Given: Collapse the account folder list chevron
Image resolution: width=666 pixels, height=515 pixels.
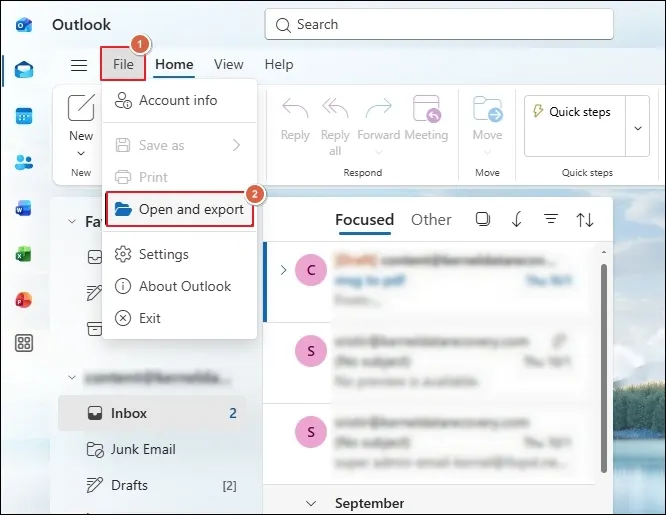Looking at the screenshot, I should 72,377.
